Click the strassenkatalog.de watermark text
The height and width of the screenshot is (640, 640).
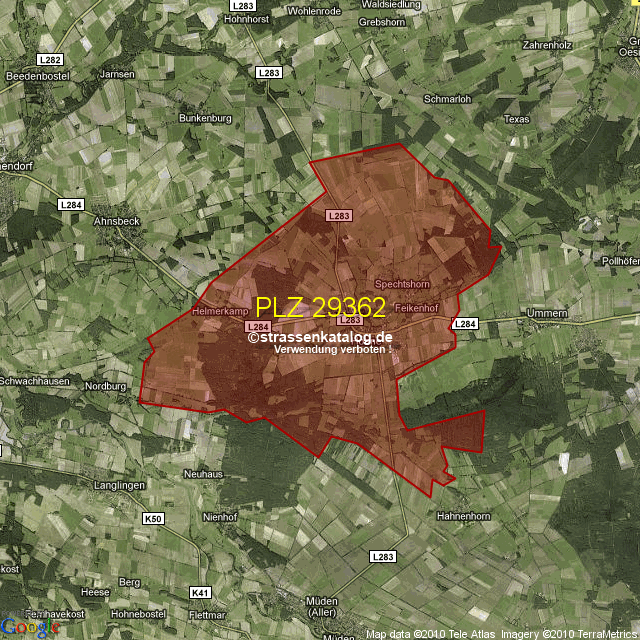tap(320, 338)
